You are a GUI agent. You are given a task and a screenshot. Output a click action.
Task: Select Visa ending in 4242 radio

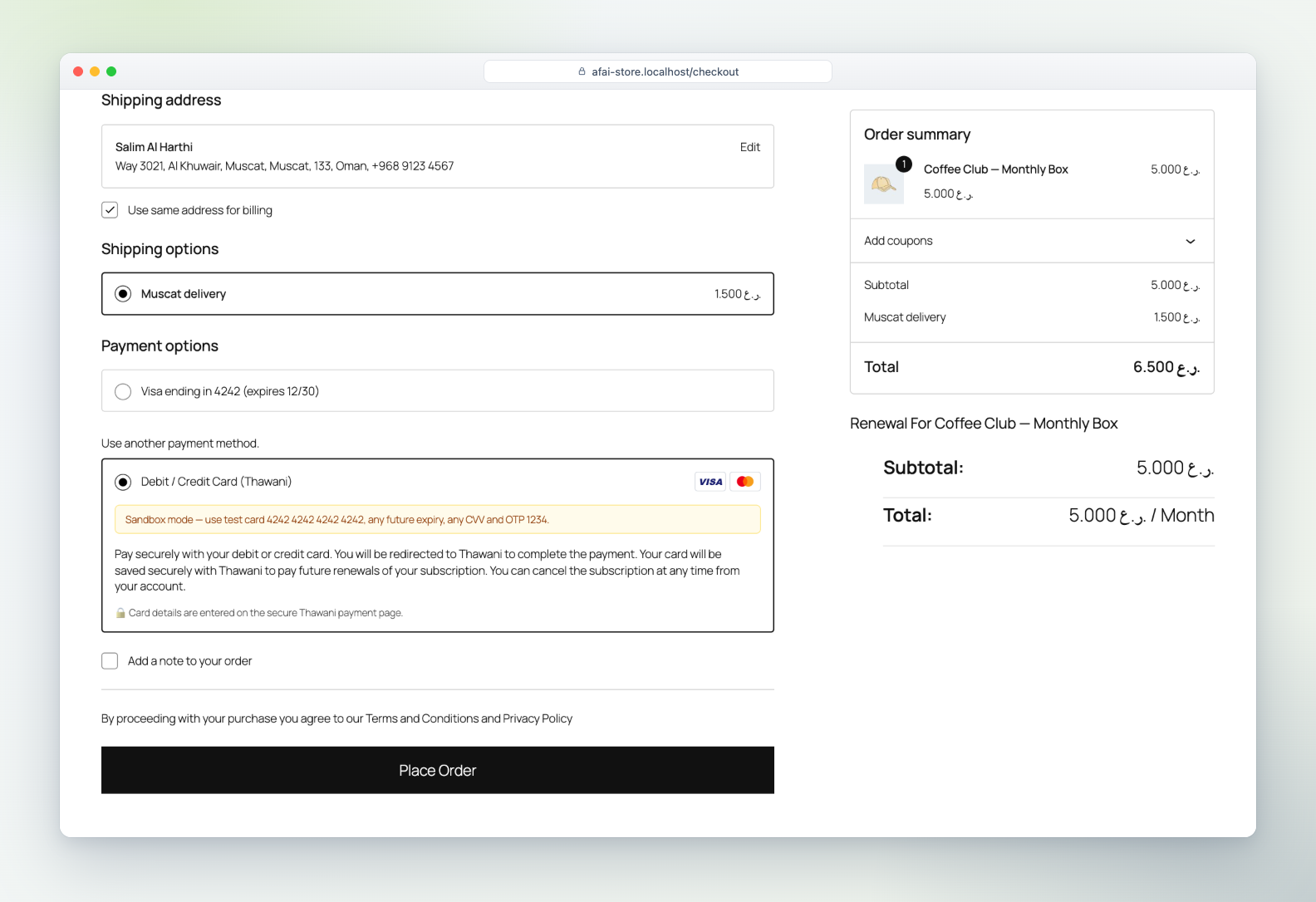pos(123,391)
